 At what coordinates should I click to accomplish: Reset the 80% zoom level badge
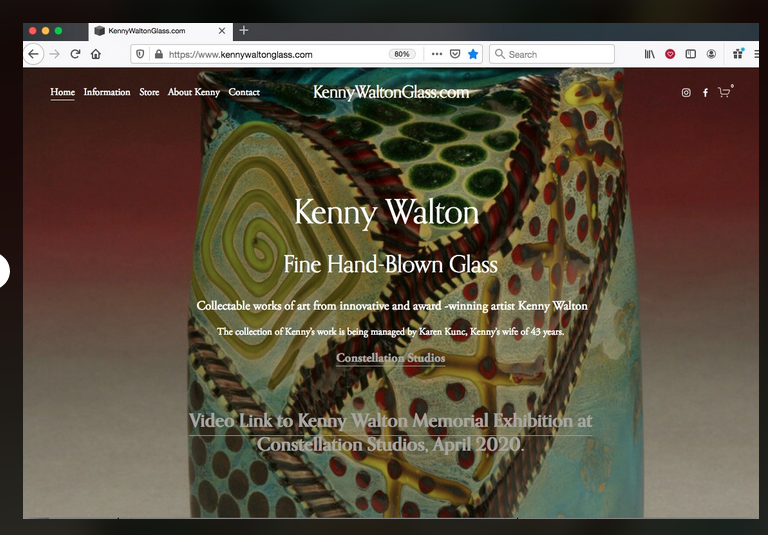point(402,54)
